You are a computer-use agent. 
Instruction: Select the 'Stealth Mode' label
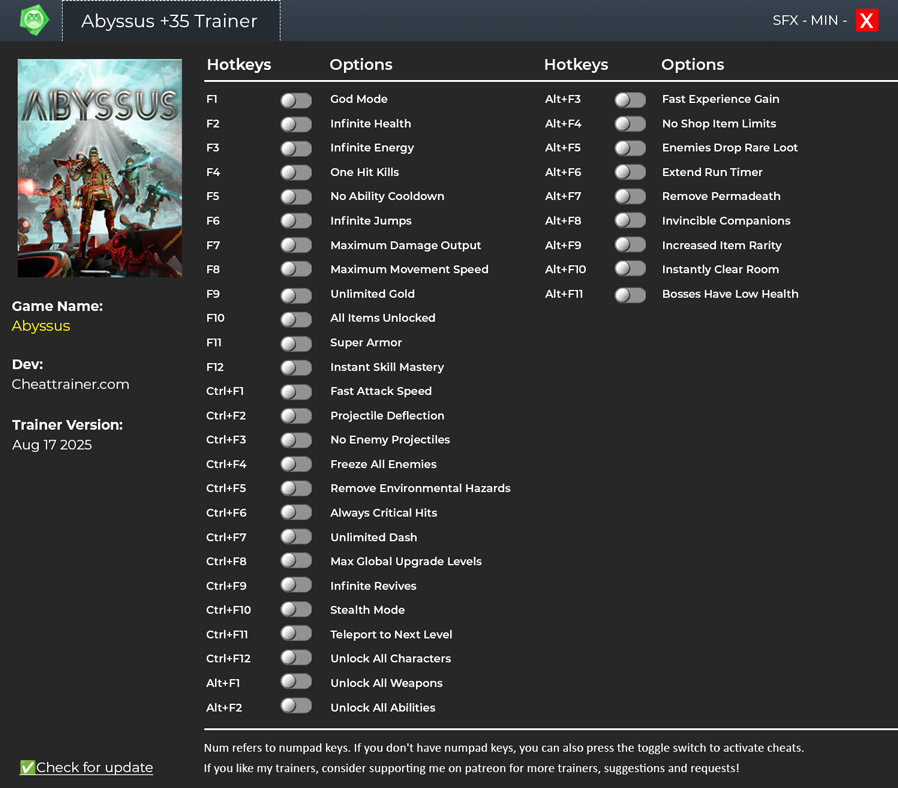point(367,610)
